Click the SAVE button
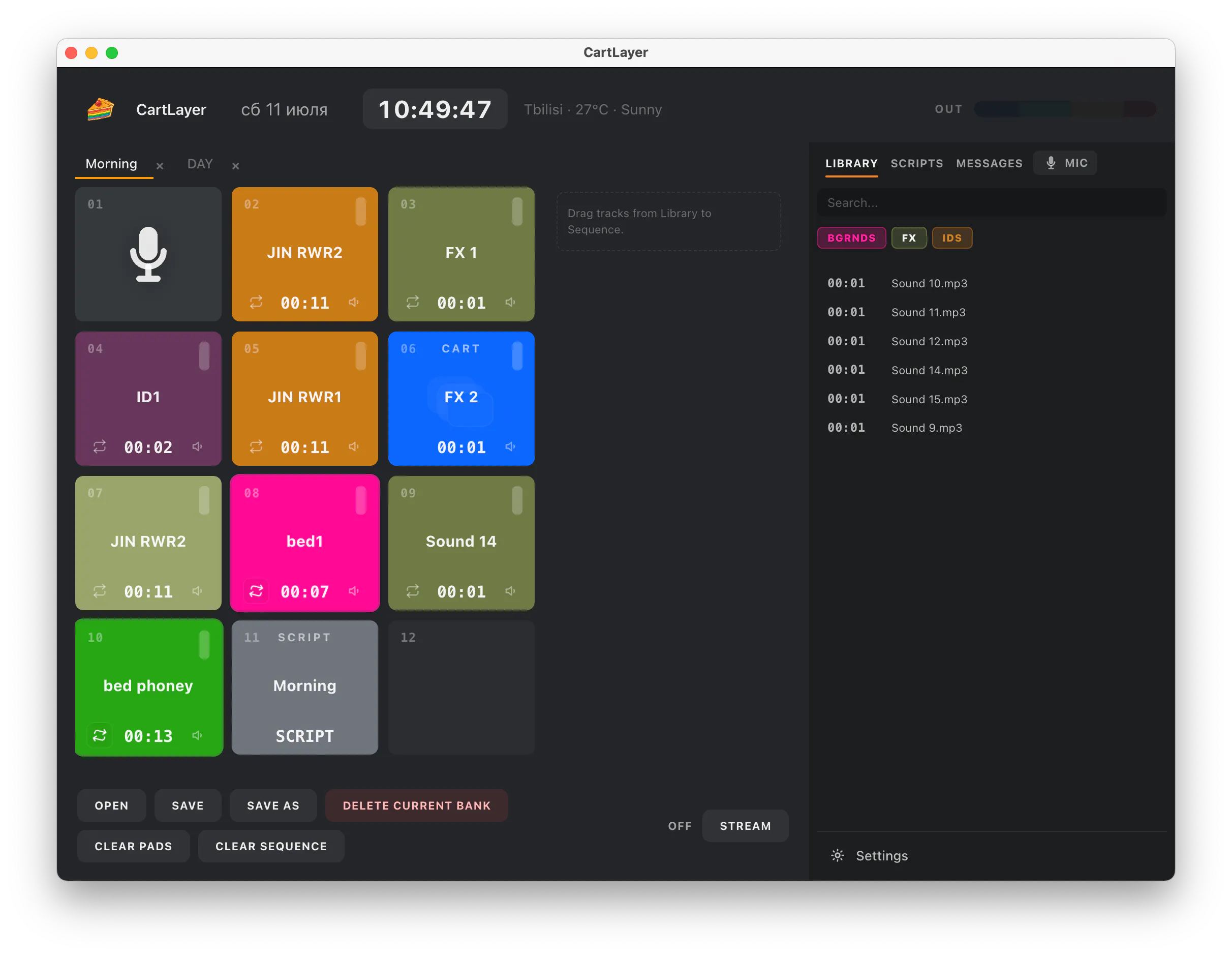This screenshot has width=1232, height=956. [188, 806]
